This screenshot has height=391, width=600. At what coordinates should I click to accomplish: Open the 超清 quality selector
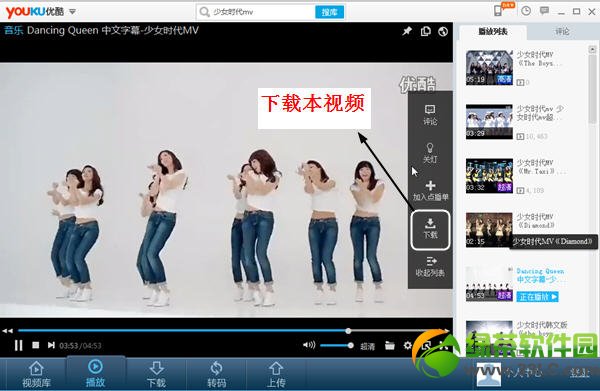point(367,346)
